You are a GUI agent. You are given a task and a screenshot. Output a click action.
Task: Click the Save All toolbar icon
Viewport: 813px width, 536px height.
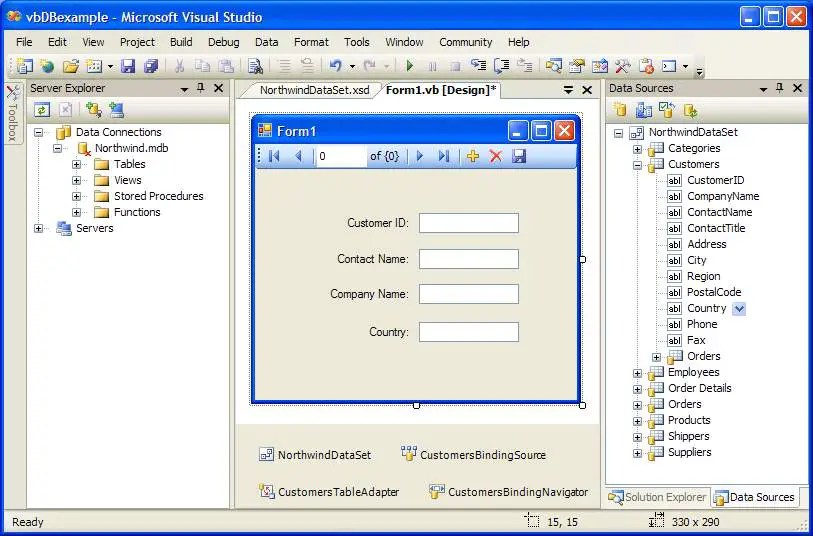(151, 66)
